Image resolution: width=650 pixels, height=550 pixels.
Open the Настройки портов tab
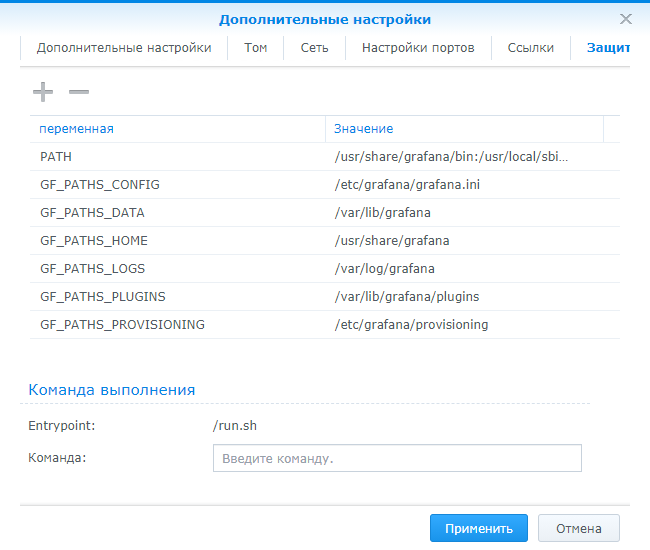click(x=418, y=48)
